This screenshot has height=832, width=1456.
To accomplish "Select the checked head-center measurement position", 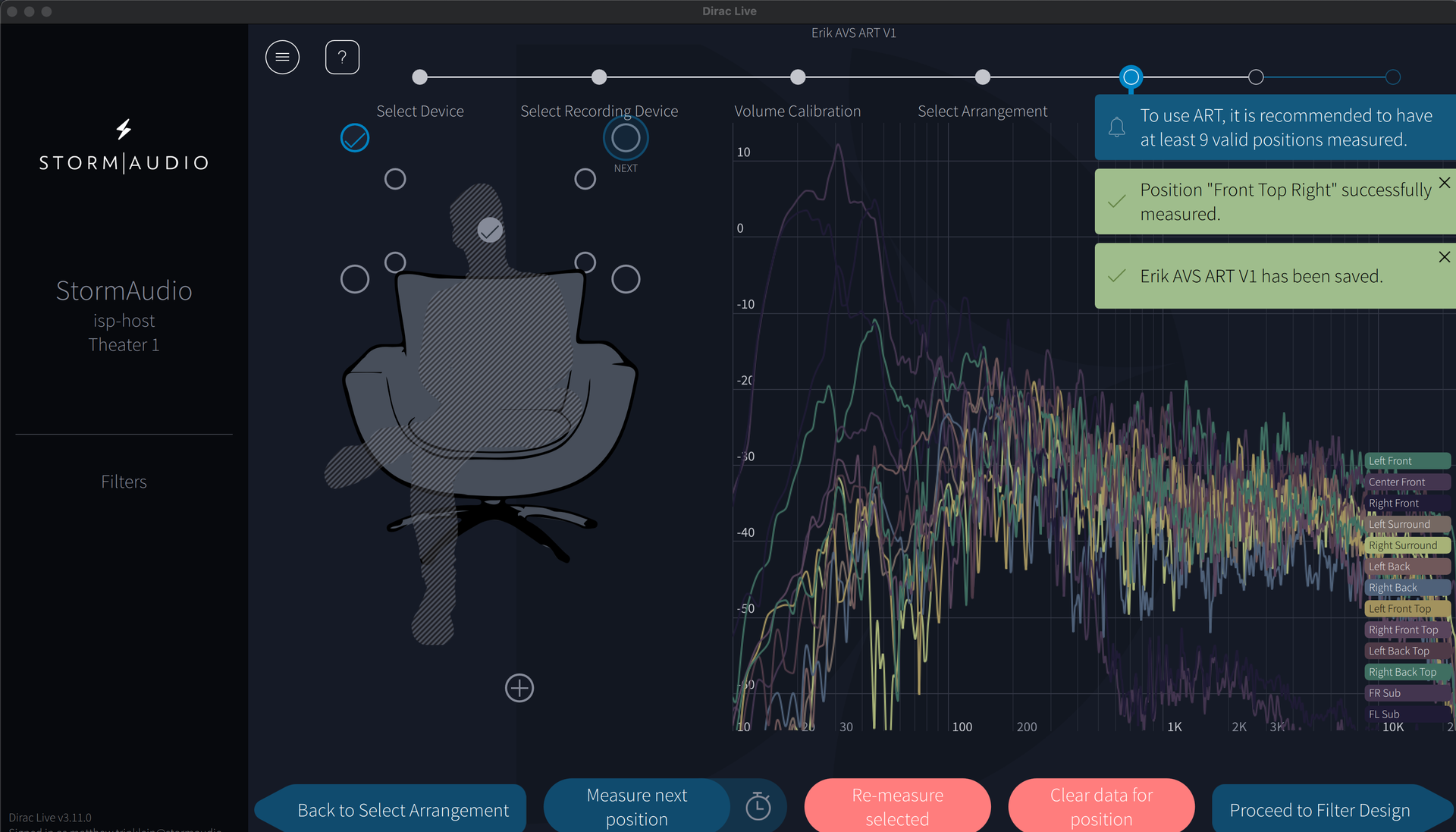I will point(490,230).
